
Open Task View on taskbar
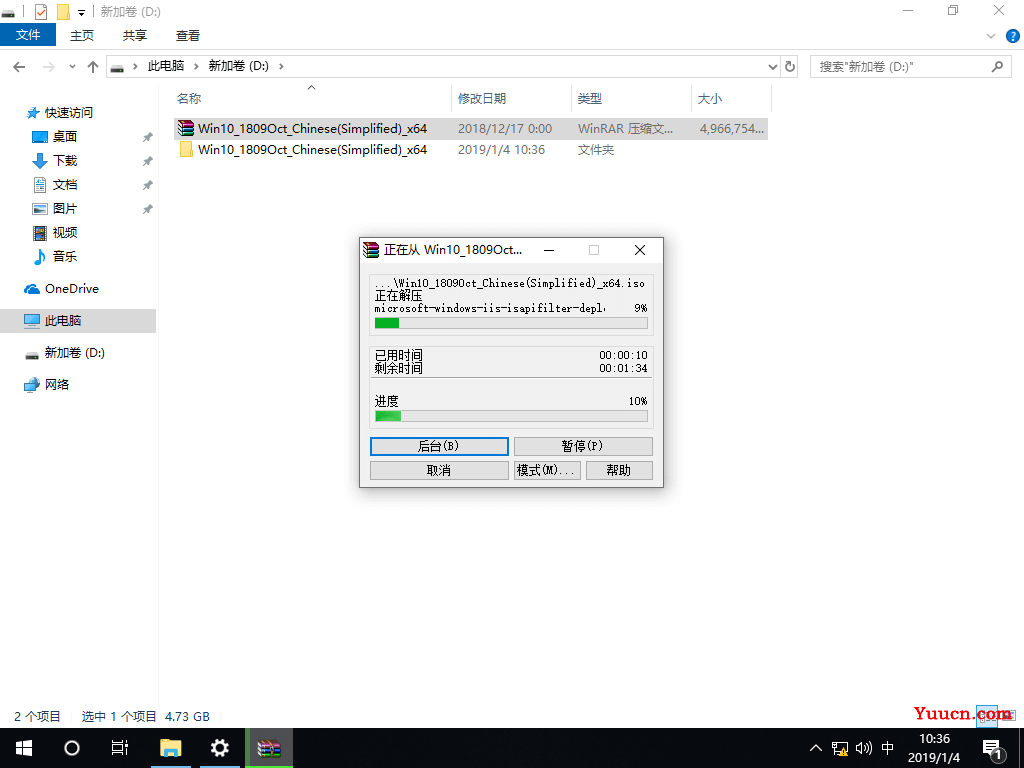120,748
